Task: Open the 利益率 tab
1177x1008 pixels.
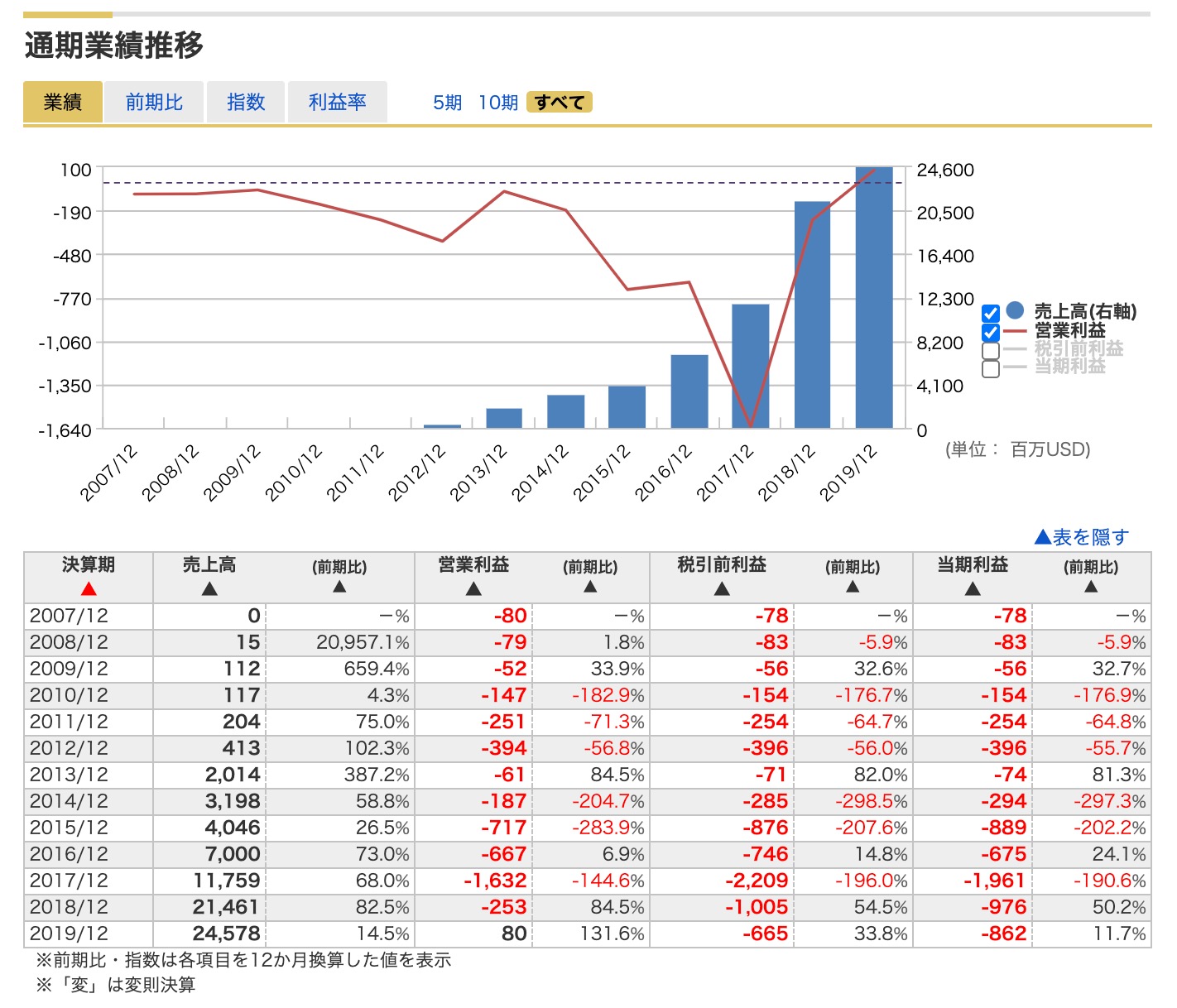Action: tap(337, 103)
